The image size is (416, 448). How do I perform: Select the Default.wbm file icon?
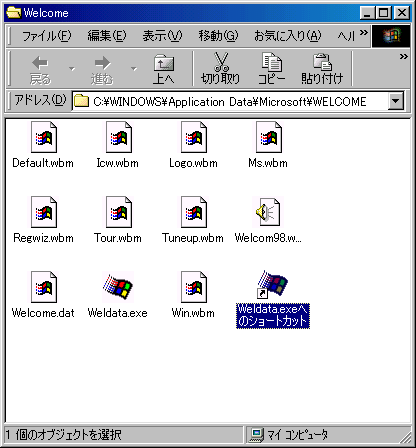click(44, 137)
